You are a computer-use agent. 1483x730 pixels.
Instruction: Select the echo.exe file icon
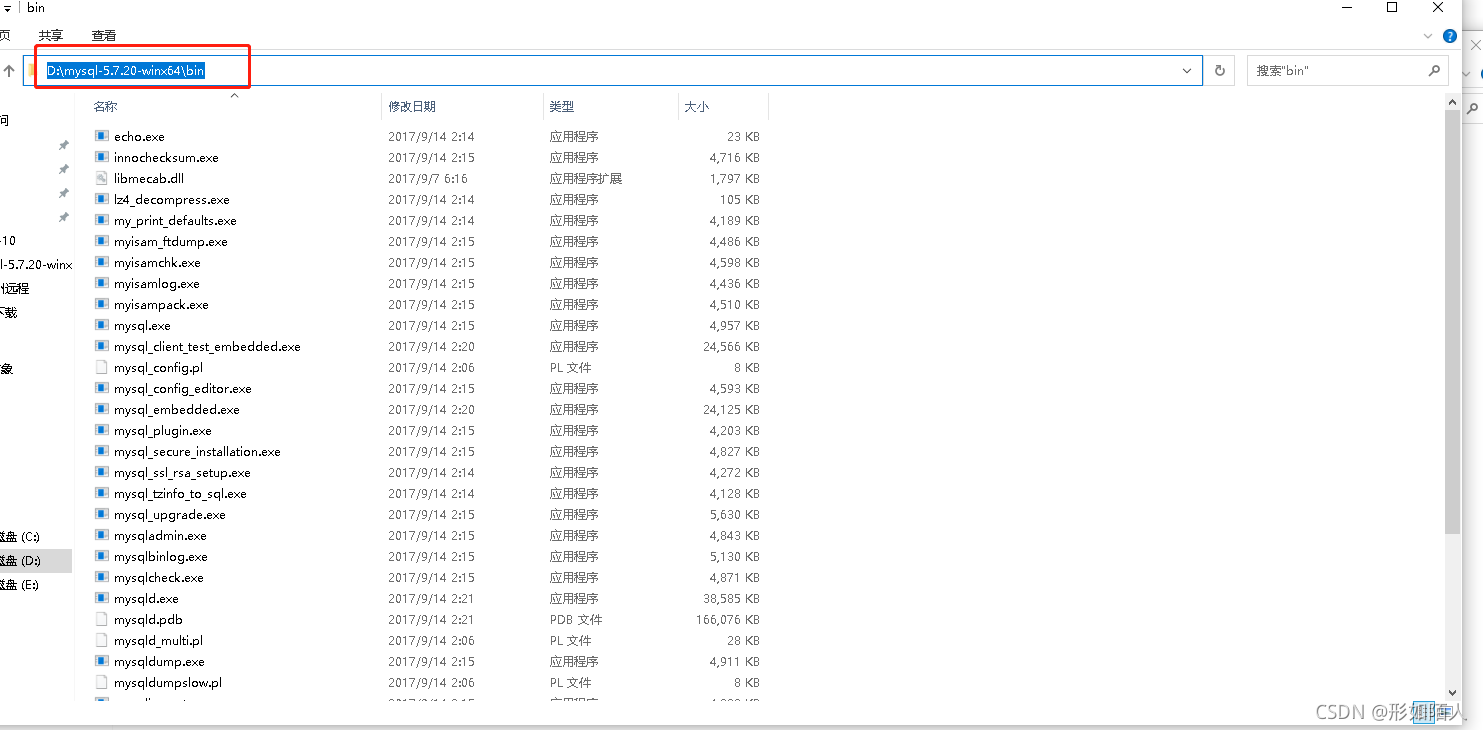coord(101,136)
